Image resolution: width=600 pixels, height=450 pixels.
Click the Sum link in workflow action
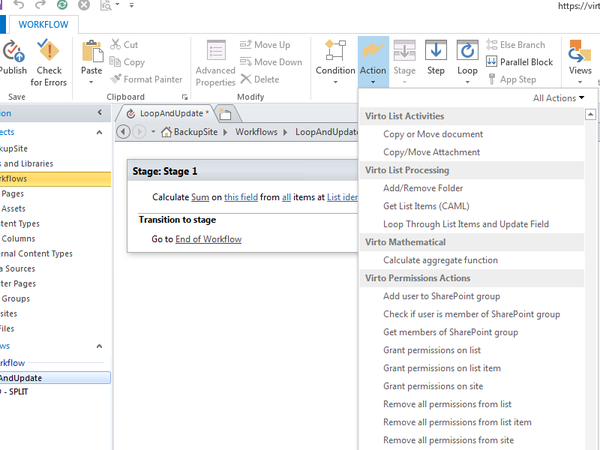[x=201, y=198]
